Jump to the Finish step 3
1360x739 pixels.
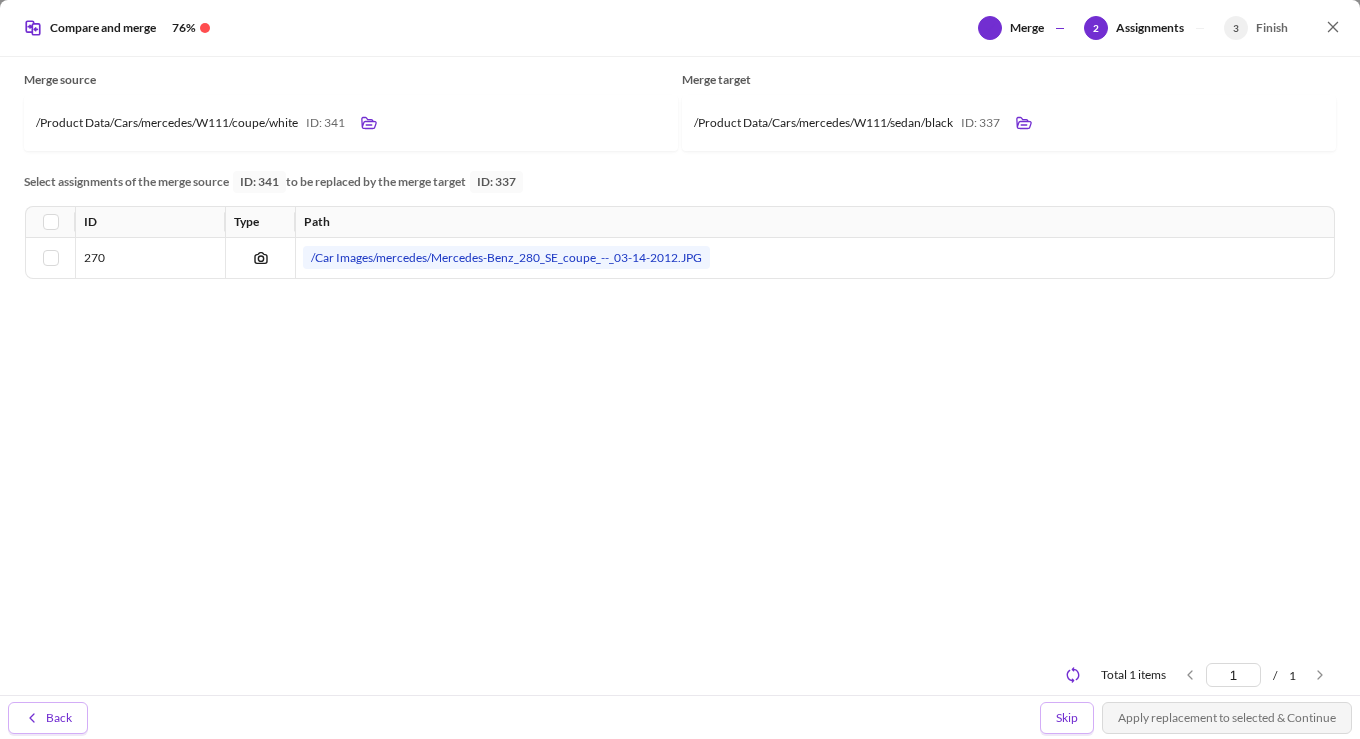point(1256,28)
